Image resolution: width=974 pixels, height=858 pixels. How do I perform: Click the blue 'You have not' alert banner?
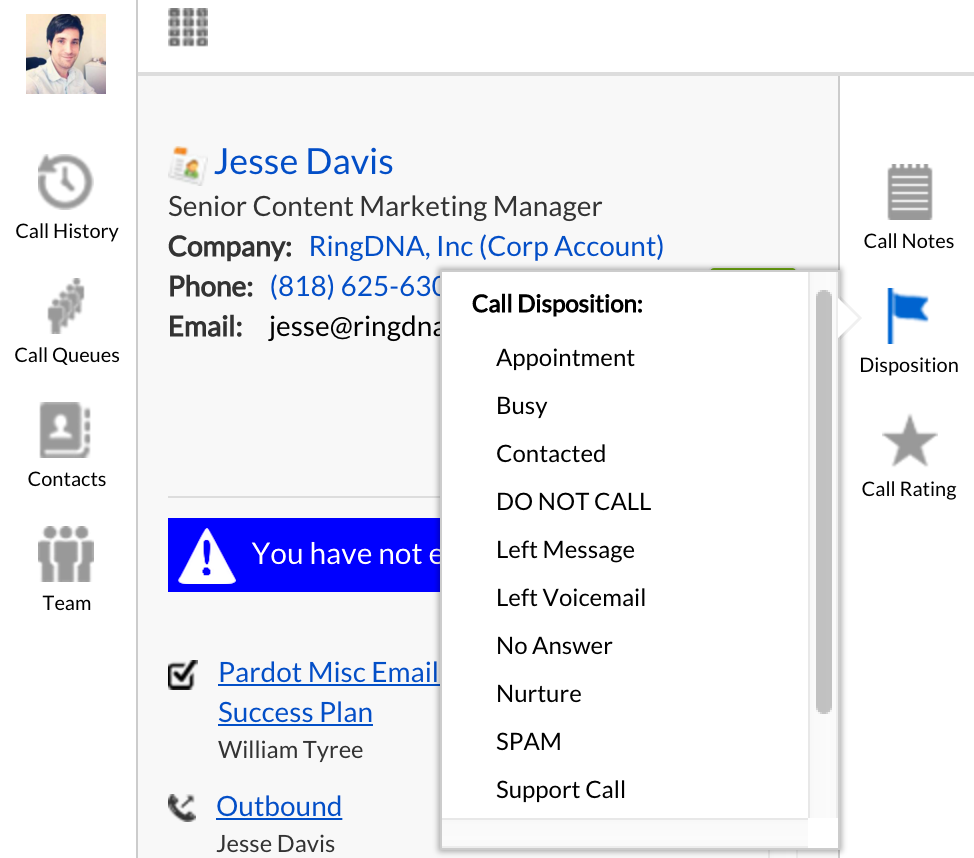pyautogui.click(x=304, y=555)
